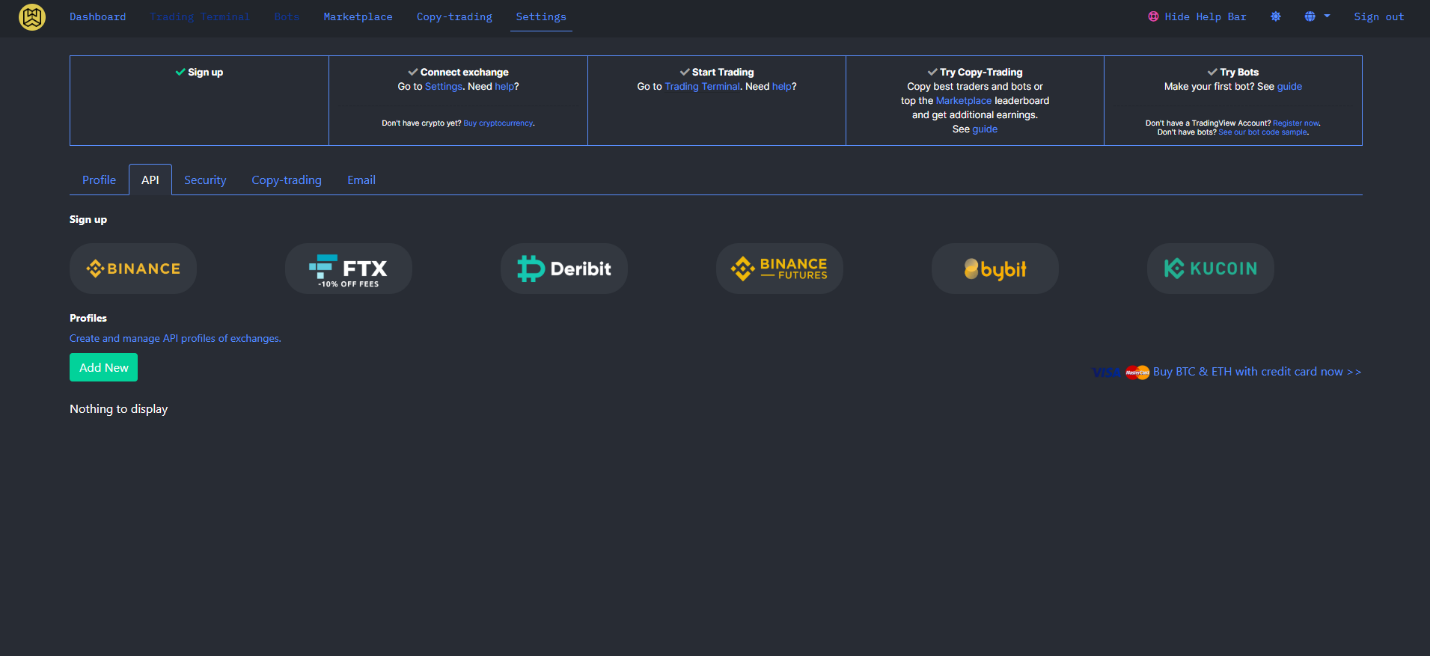Click the Connect exchange step heading
This screenshot has width=1430, height=656.
[464, 72]
